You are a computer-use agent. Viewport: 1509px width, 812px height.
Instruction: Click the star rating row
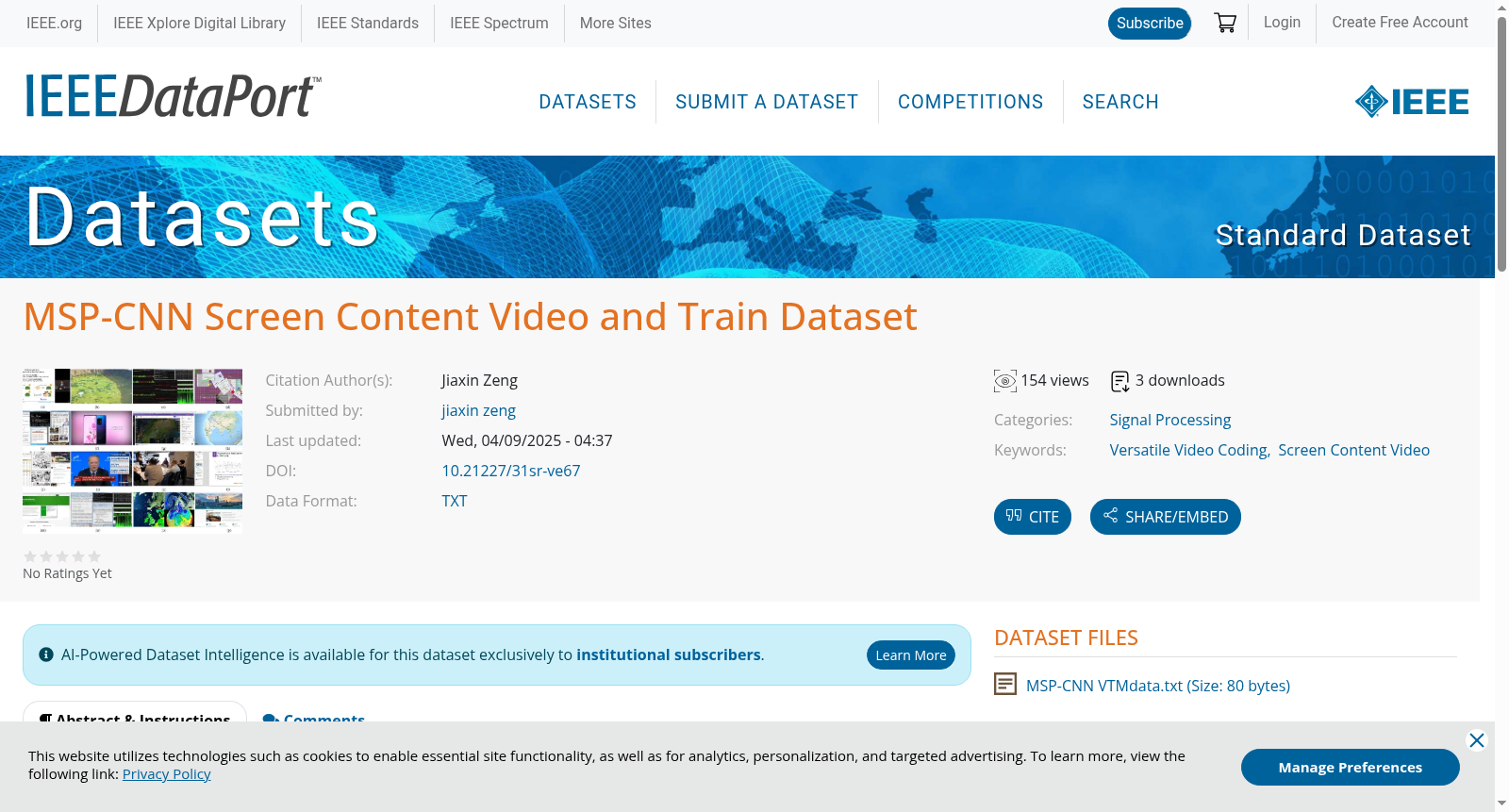(62, 556)
